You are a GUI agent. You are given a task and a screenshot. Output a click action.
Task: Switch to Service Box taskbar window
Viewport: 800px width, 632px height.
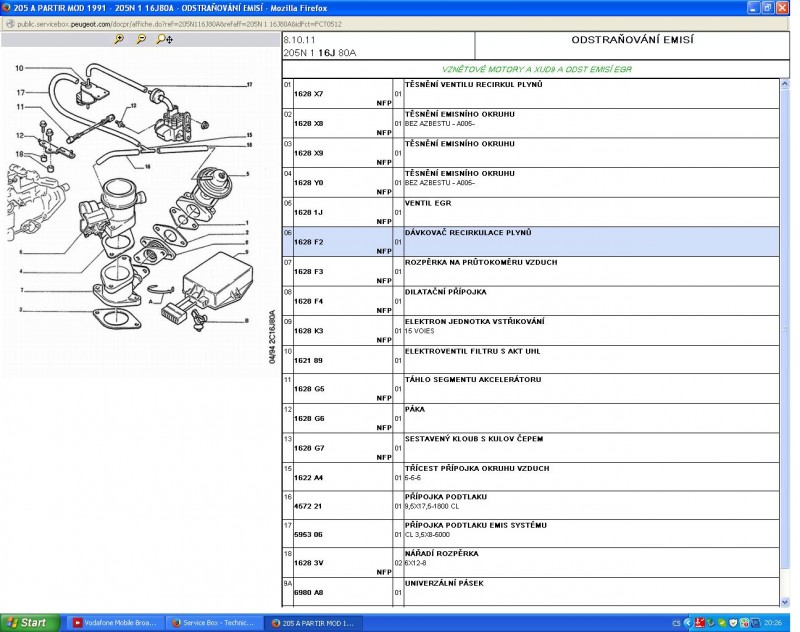click(214, 622)
